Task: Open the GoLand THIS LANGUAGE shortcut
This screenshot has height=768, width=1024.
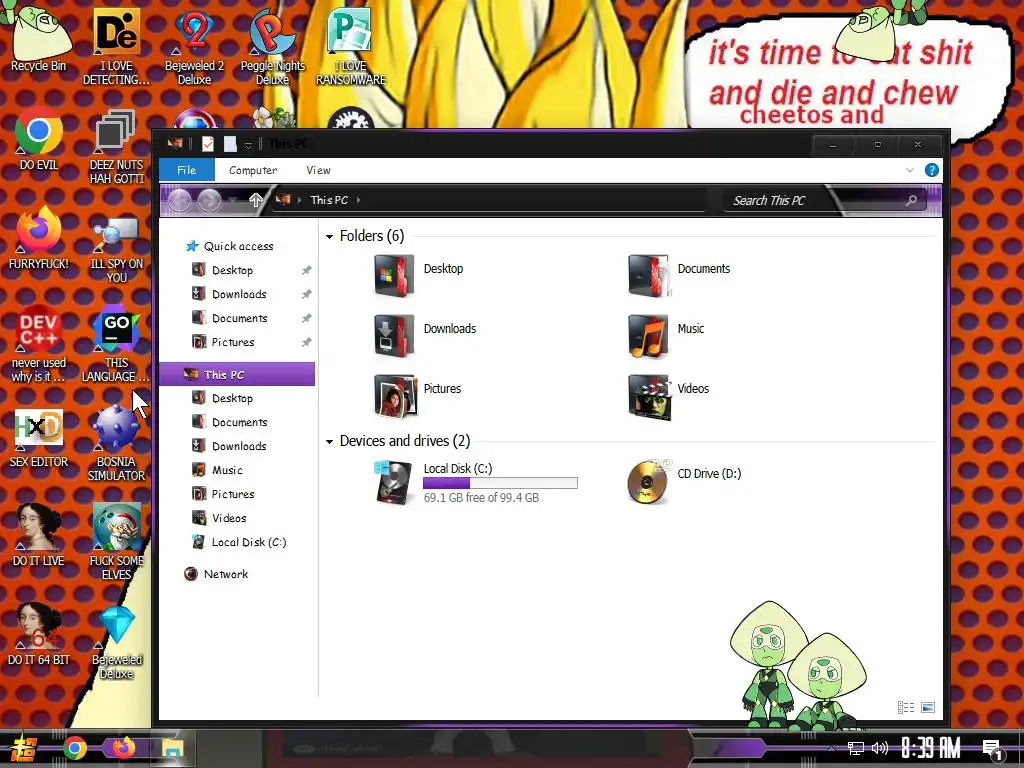Action: tap(116, 343)
